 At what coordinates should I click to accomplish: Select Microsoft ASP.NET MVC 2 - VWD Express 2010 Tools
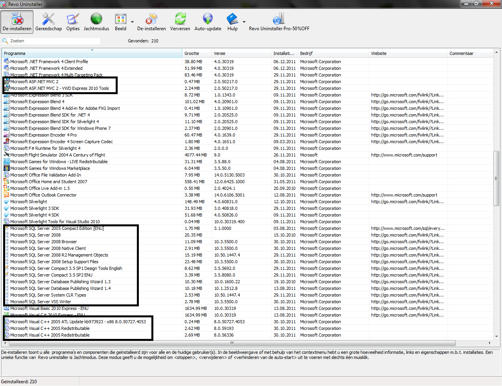[x=59, y=88]
